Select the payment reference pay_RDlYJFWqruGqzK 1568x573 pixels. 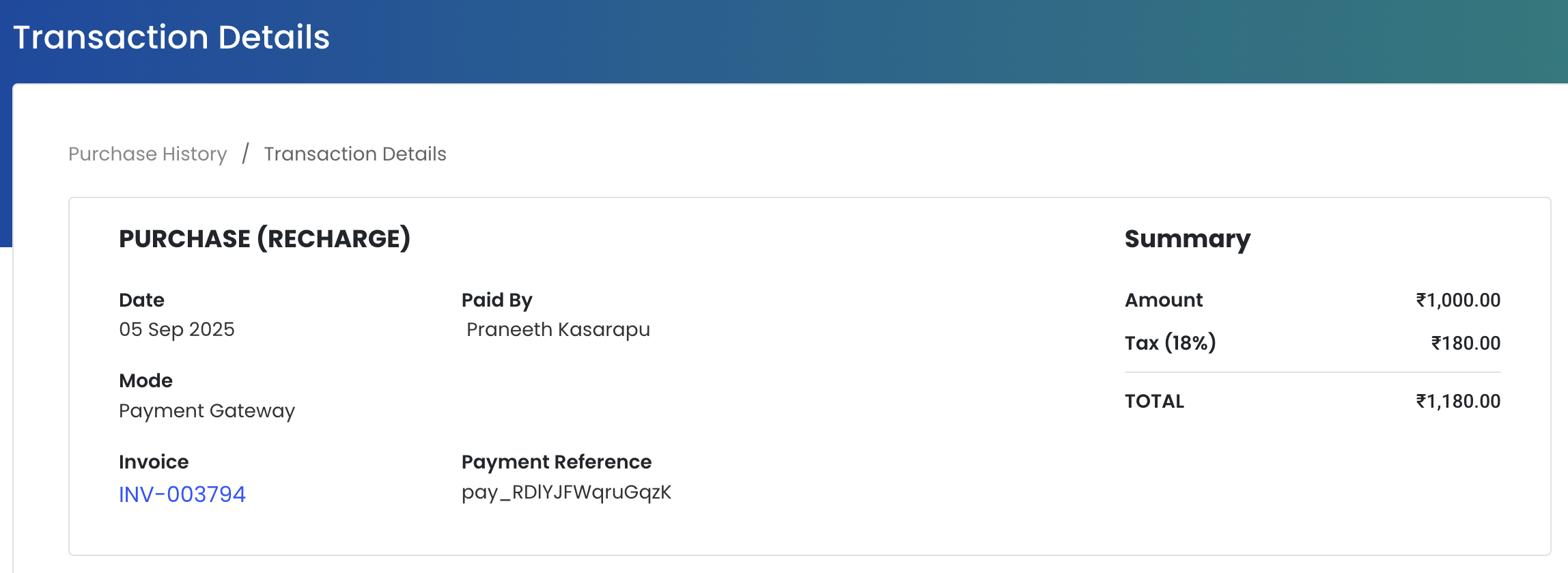(x=567, y=492)
